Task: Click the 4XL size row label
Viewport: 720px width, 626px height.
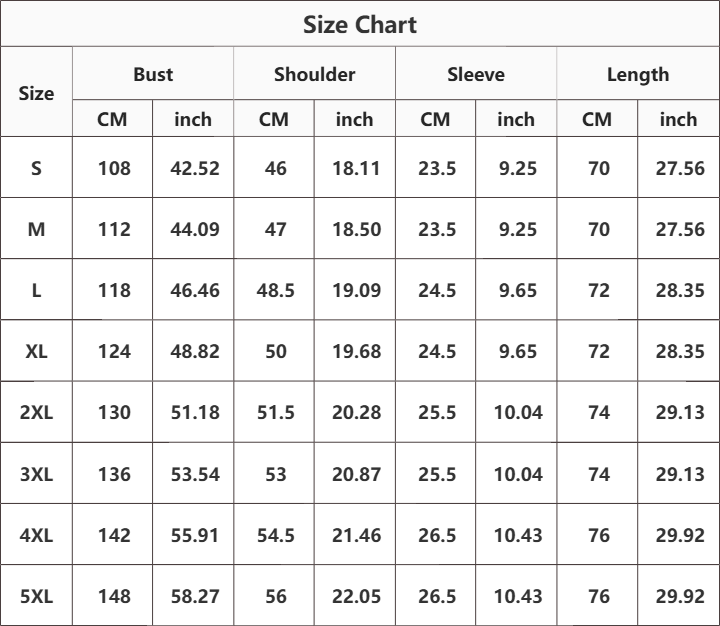Action: tap(36, 535)
